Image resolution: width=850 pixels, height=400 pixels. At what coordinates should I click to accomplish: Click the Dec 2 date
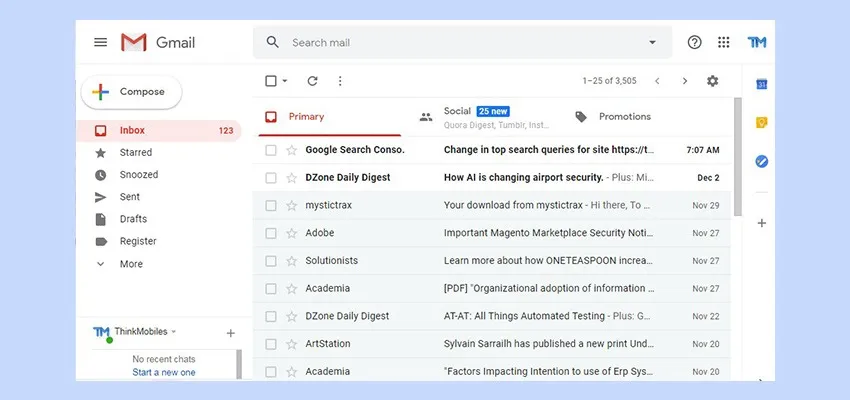tap(708, 178)
